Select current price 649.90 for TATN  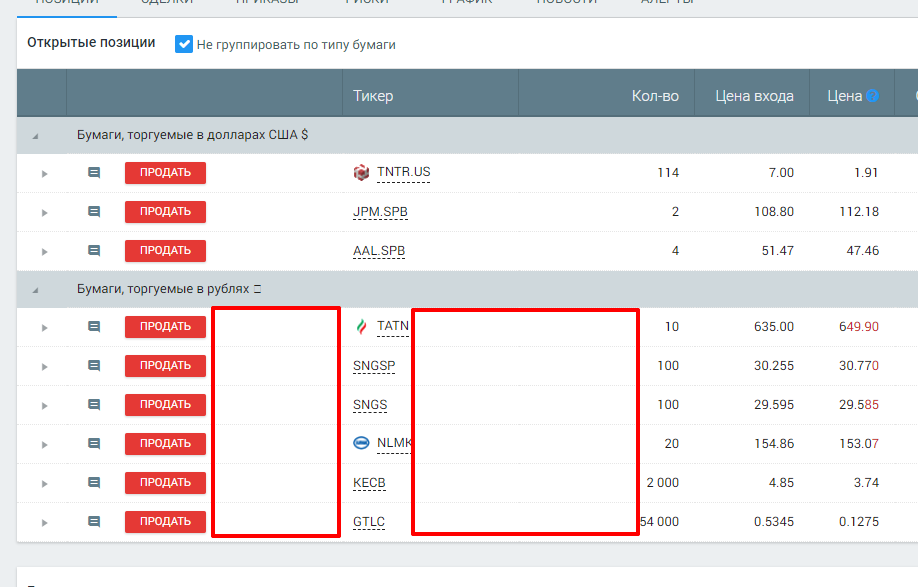coord(859,327)
